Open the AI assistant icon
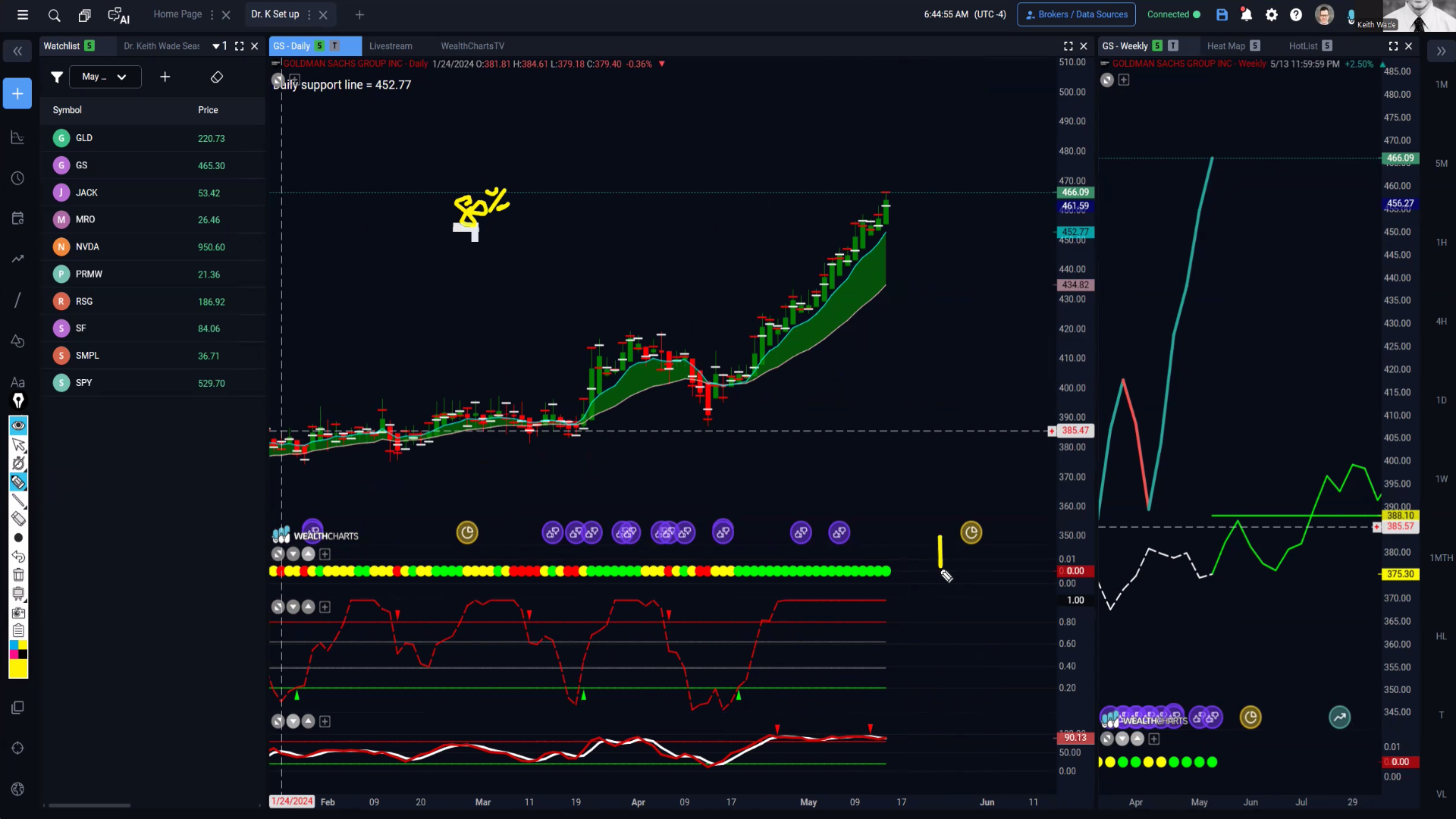 [118, 15]
